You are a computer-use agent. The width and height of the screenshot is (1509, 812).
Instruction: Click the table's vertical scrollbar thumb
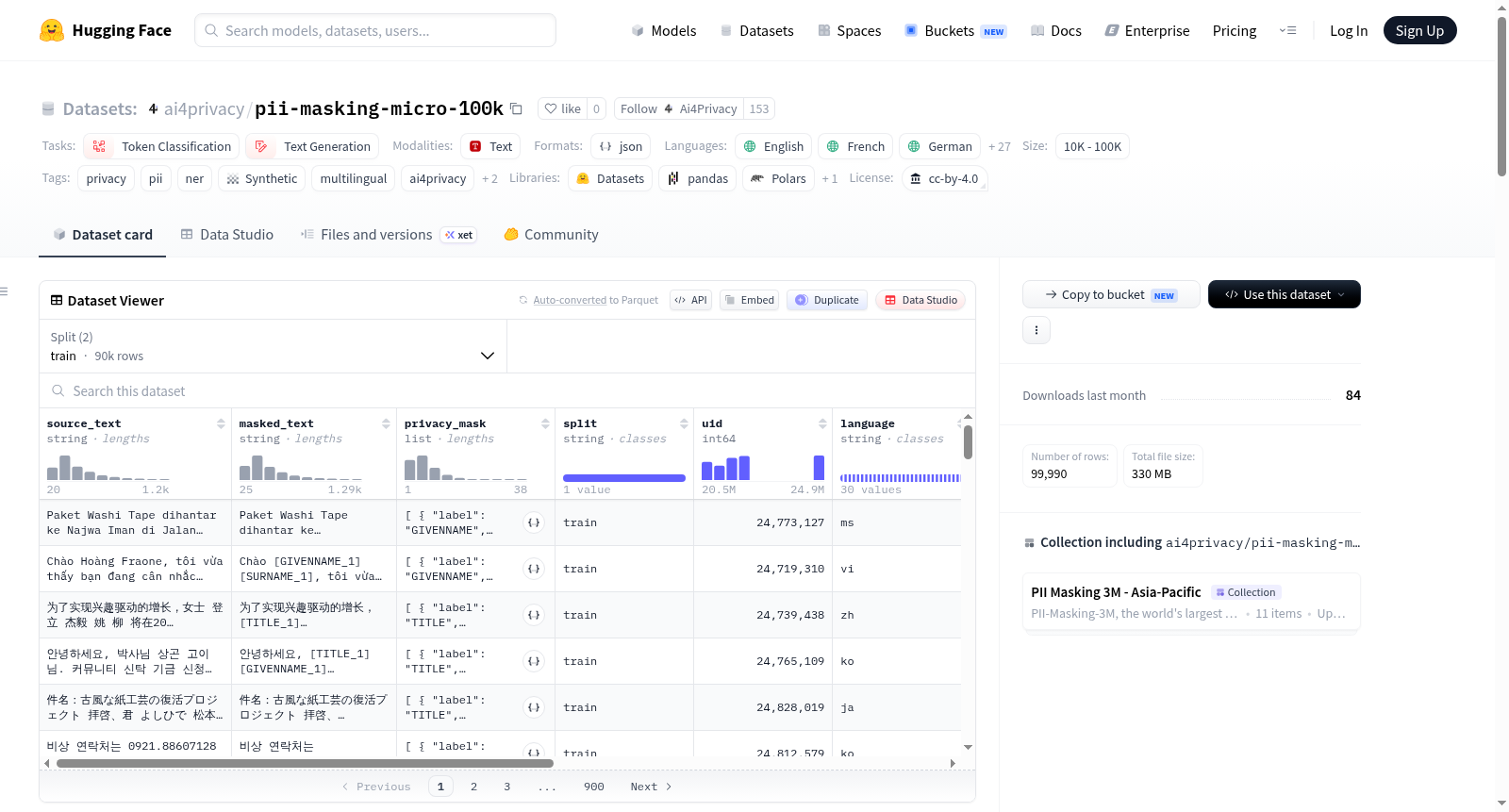969,442
